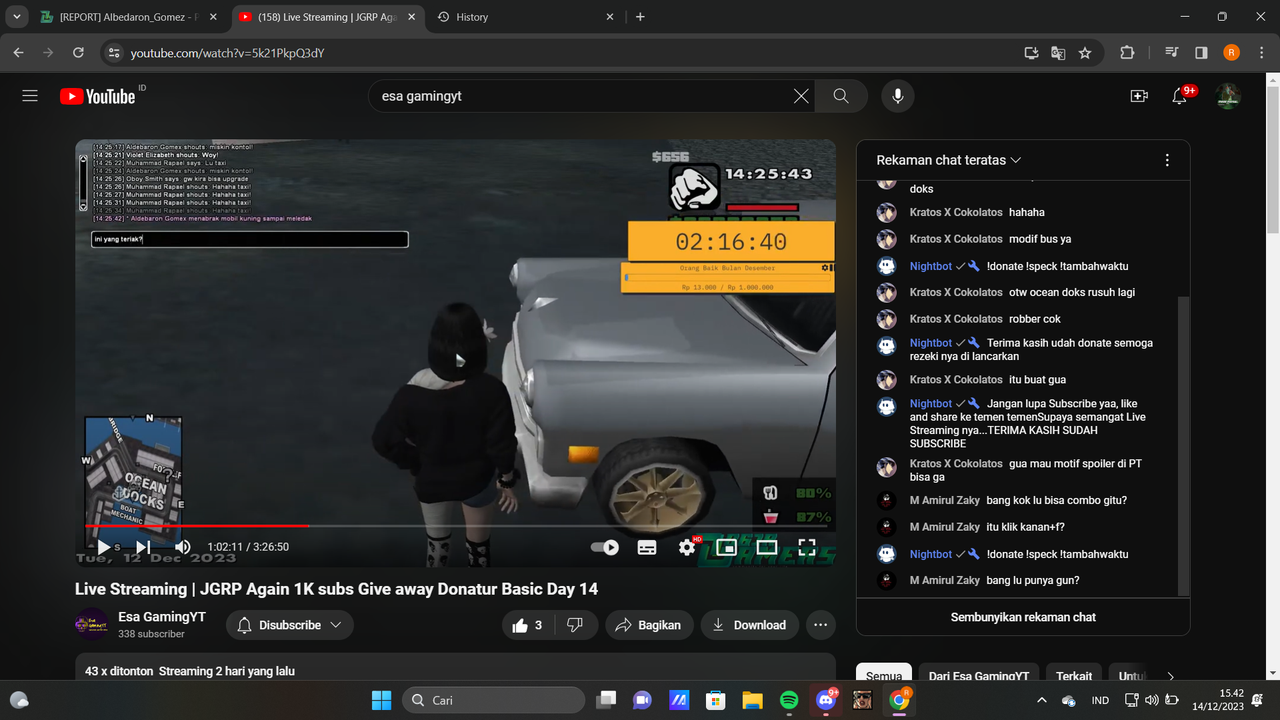This screenshot has width=1280, height=720.
Task: Open Disubscribe notification dropdown
Action: (290, 625)
